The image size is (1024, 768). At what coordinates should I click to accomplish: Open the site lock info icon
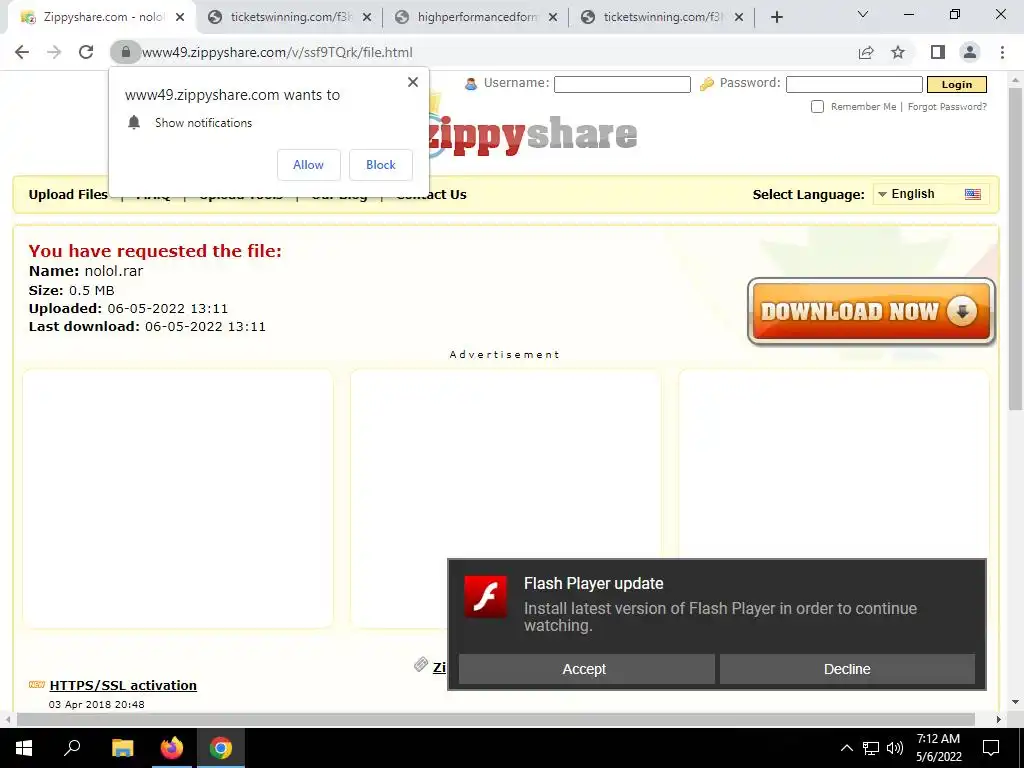pyautogui.click(x=125, y=52)
